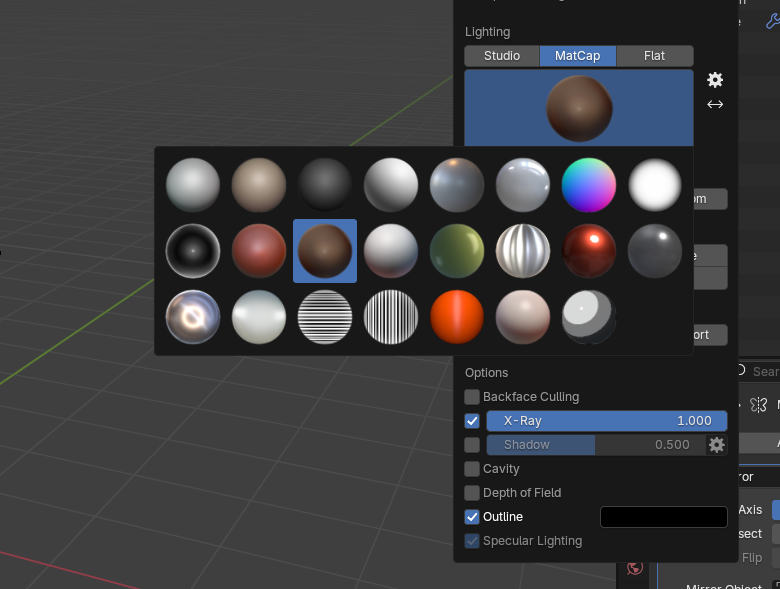This screenshot has width=780, height=589.
Task: Click the large brown MatCap preview
Action: [579, 108]
